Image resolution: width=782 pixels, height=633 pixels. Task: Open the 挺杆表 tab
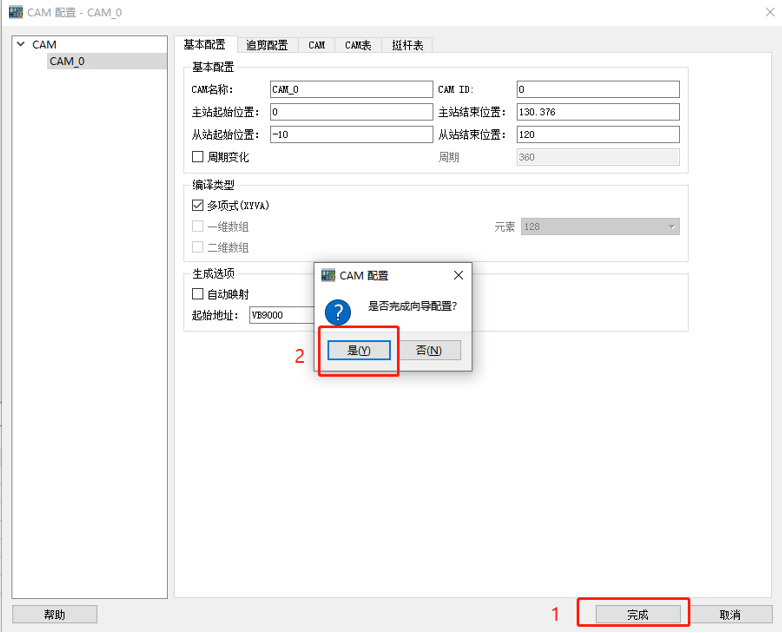point(407,45)
